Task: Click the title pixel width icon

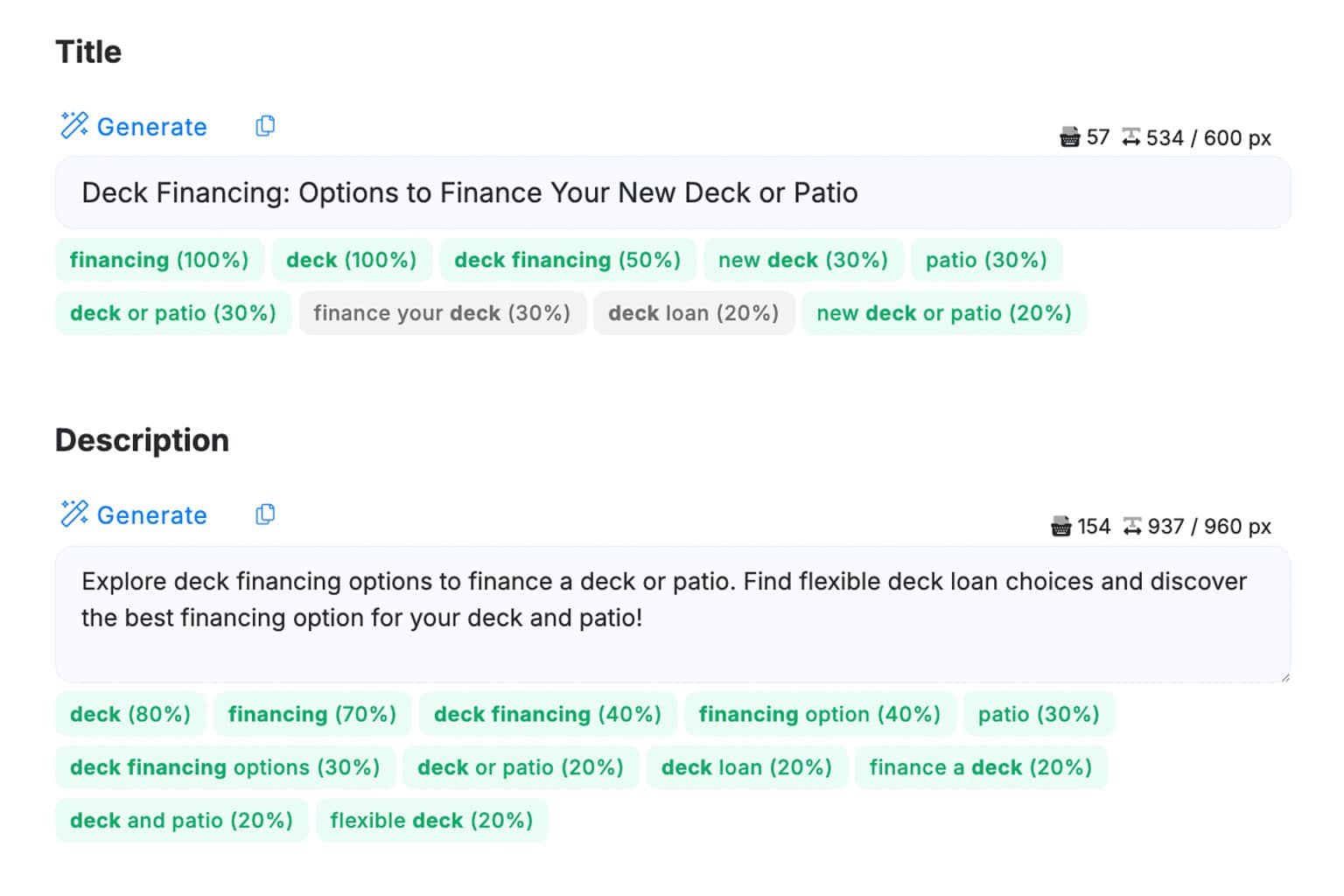Action: pos(1131,137)
